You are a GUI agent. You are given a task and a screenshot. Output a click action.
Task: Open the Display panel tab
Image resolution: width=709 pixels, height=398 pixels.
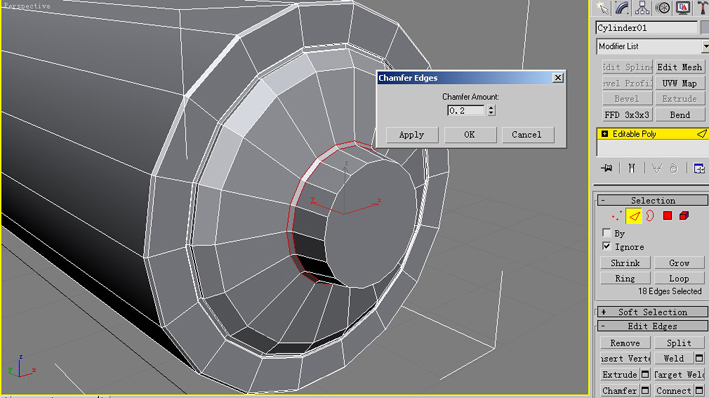coord(683,8)
